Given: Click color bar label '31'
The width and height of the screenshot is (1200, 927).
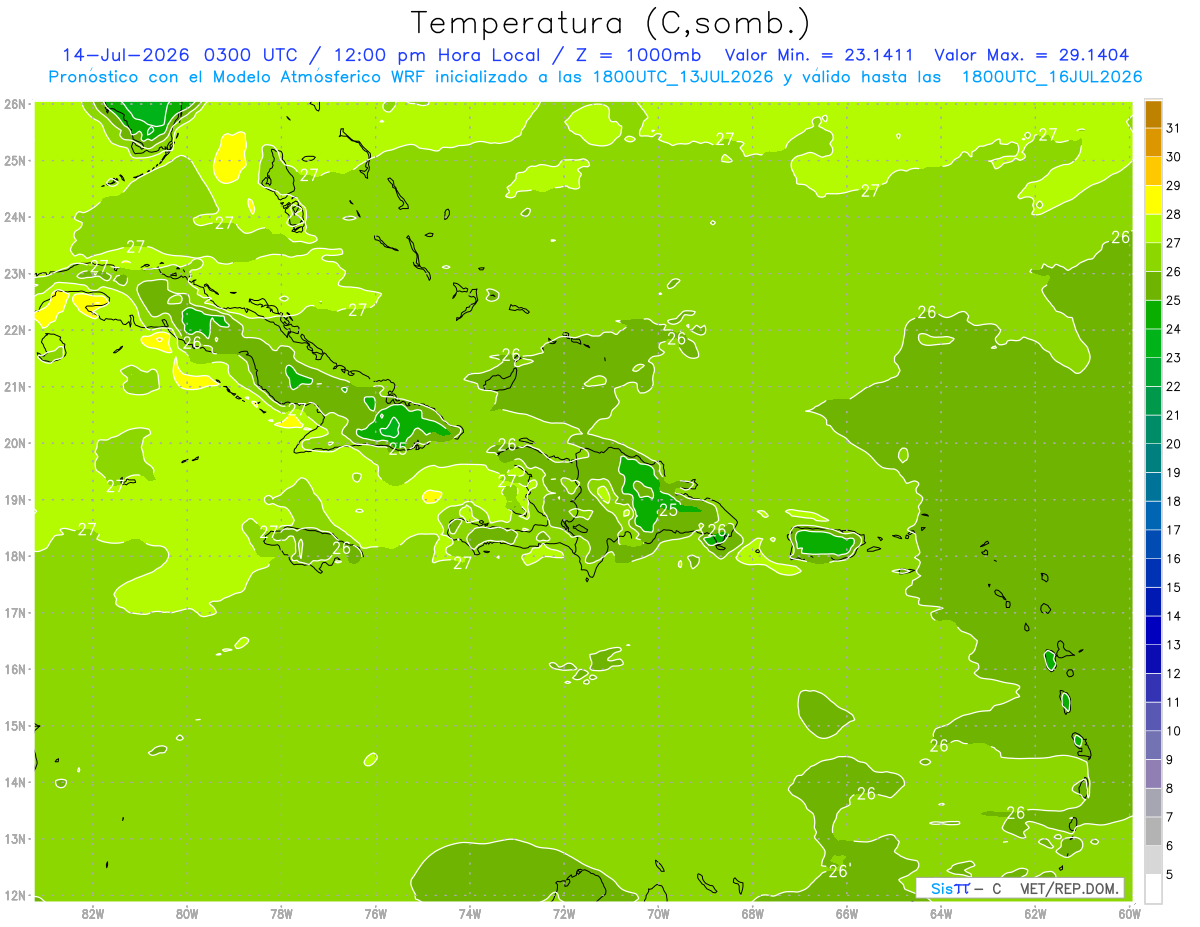Looking at the screenshot, I should (x=1173, y=128).
